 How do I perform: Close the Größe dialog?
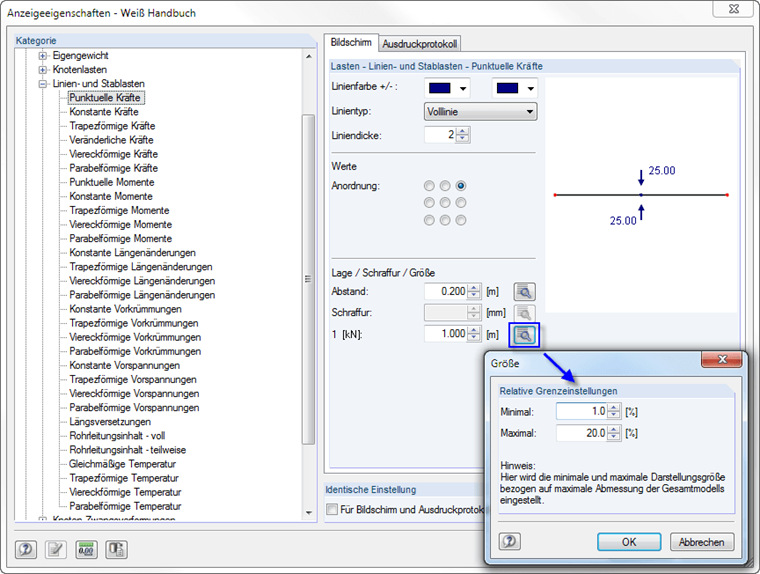pos(722,359)
